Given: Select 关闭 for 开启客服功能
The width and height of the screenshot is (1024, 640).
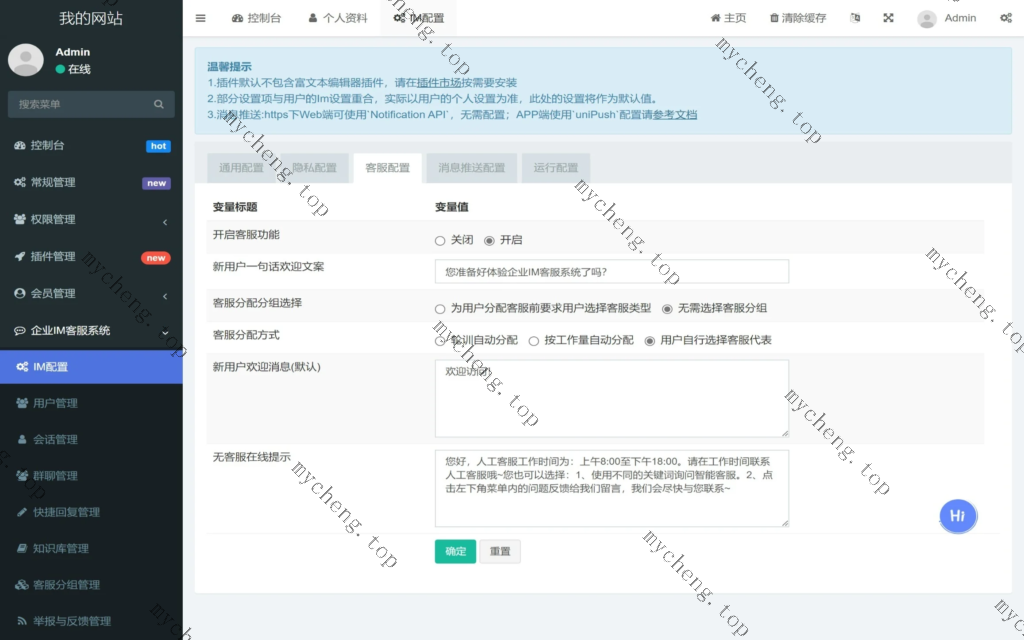Looking at the screenshot, I should [440, 241].
